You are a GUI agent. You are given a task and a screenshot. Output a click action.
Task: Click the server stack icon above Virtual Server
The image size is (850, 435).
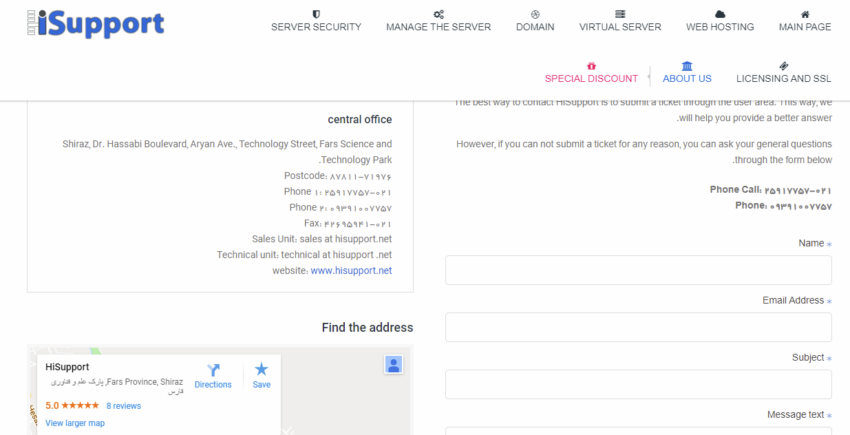pos(620,14)
